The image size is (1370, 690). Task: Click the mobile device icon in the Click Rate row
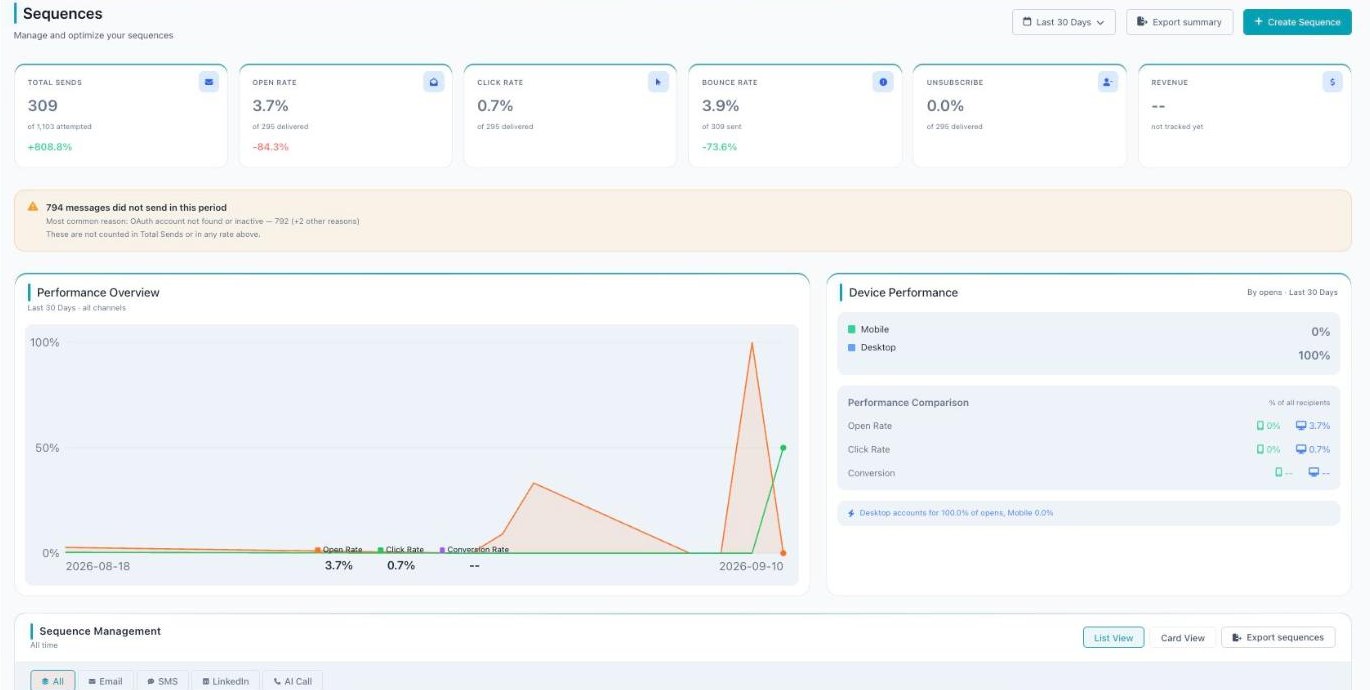[1260, 449]
